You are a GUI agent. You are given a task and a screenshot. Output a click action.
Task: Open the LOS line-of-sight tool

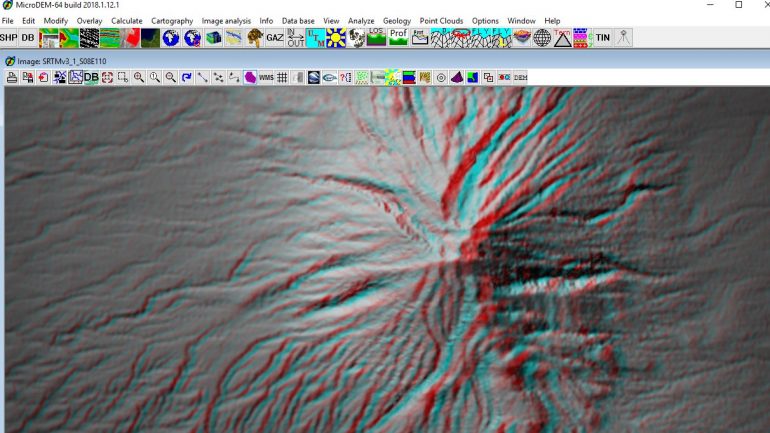click(x=377, y=37)
